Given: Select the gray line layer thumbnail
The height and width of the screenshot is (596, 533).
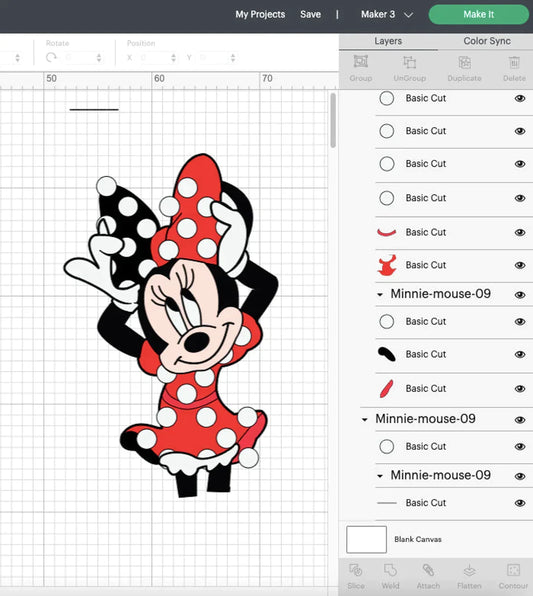Looking at the screenshot, I should 387,502.
